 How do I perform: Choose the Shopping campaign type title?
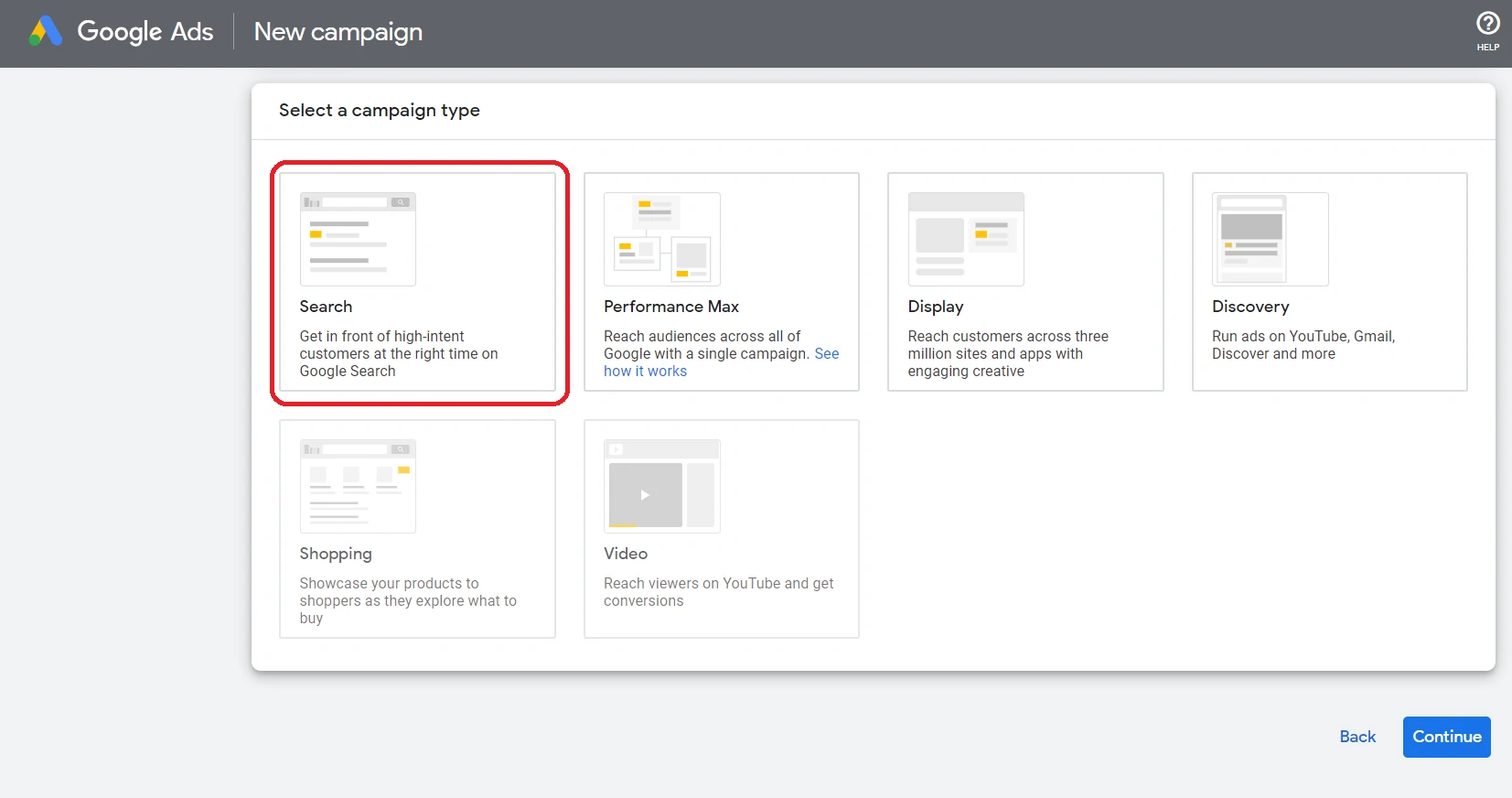336,554
